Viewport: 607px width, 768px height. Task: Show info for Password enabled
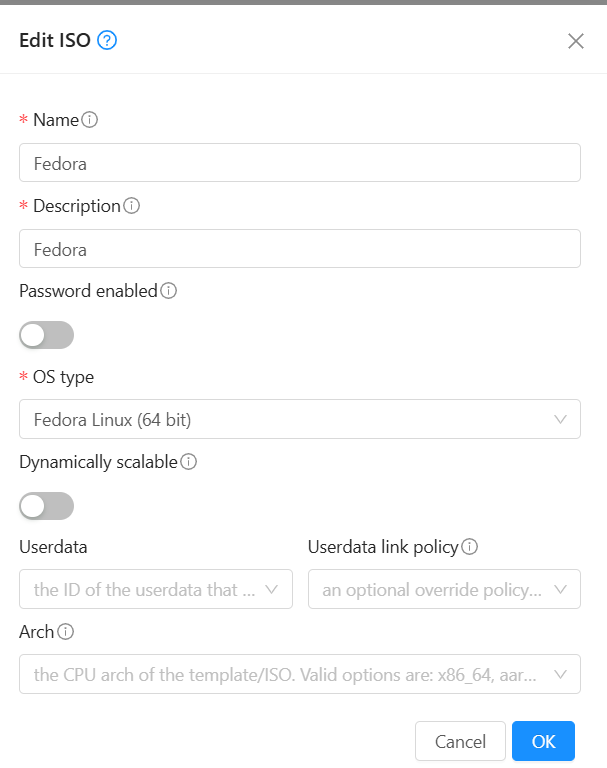169,291
